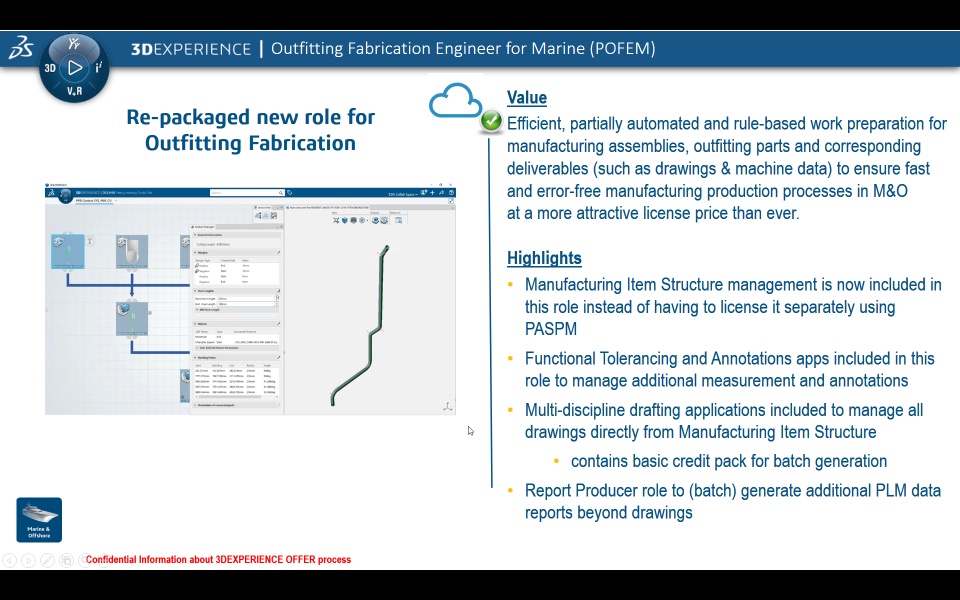Click the rightmost table icon in 3D toolbar

(x=399, y=220)
